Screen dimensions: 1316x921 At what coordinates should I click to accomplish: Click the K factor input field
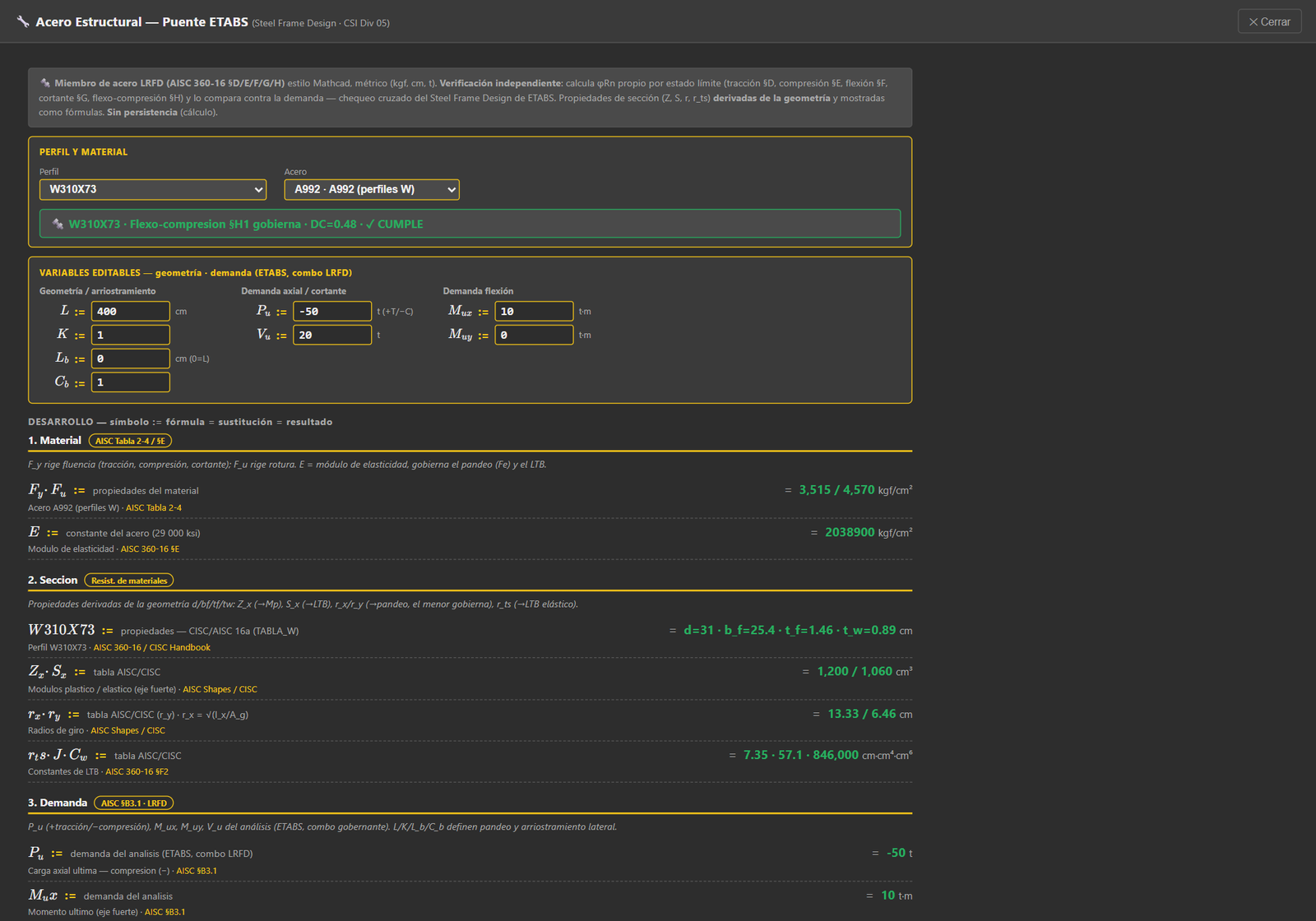click(131, 335)
